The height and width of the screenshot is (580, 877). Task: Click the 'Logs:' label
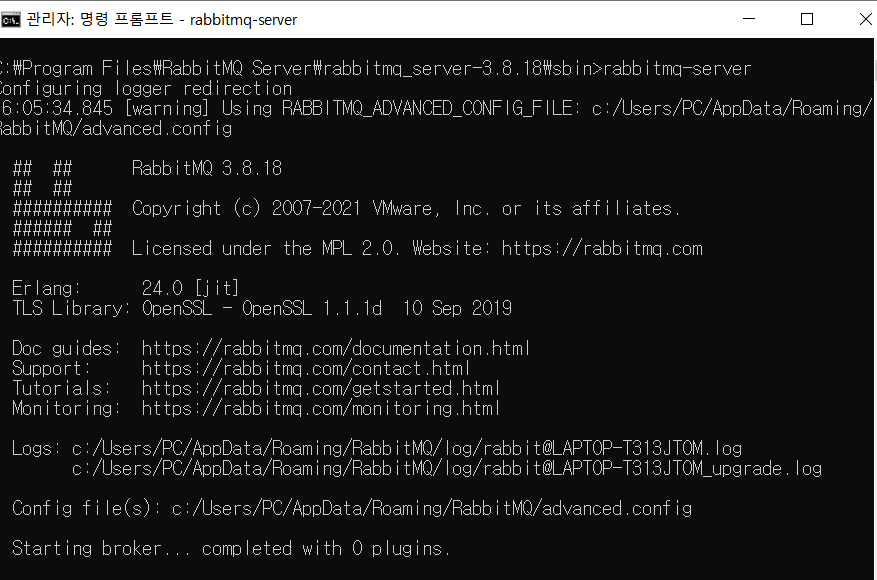coord(36,449)
